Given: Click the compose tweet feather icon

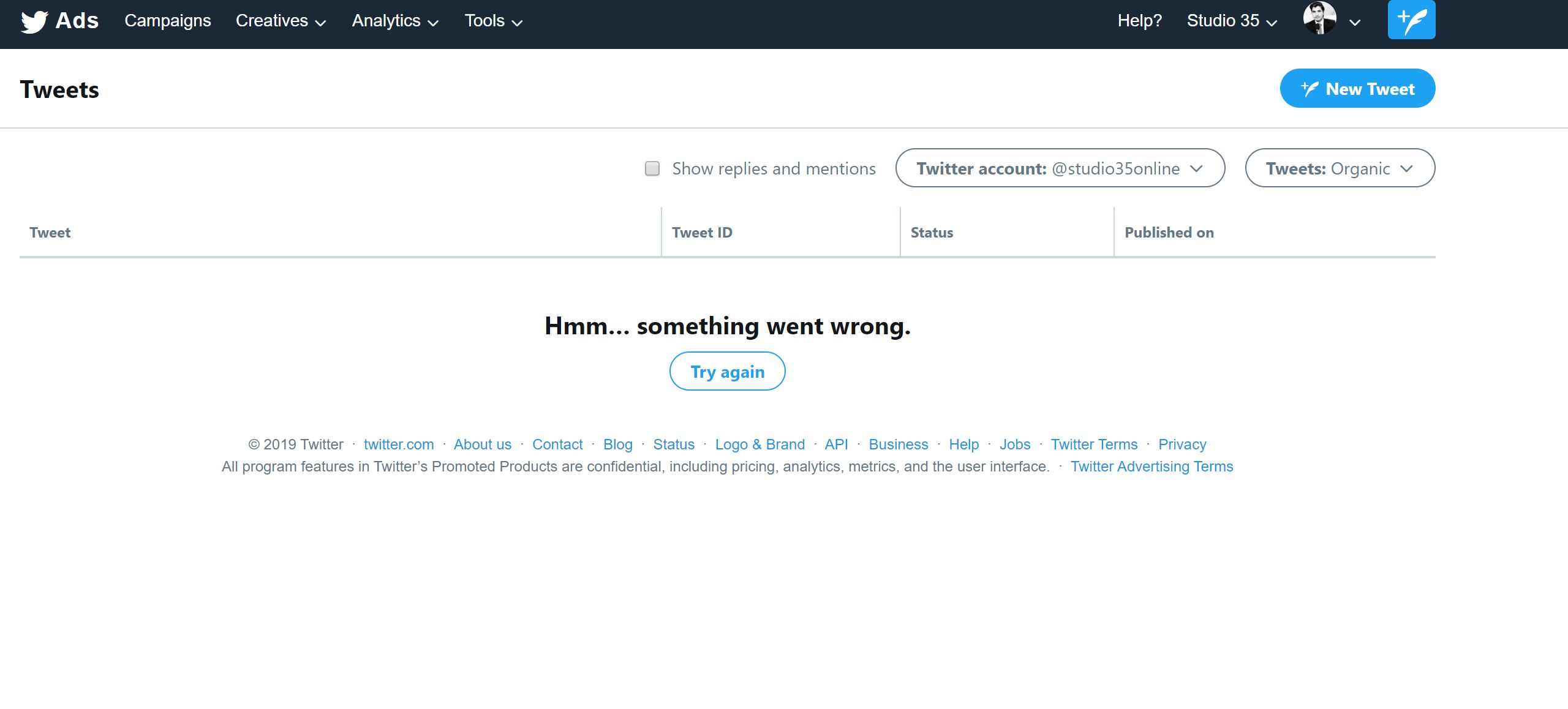Looking at the screenshot, I should pos(1411,20).
